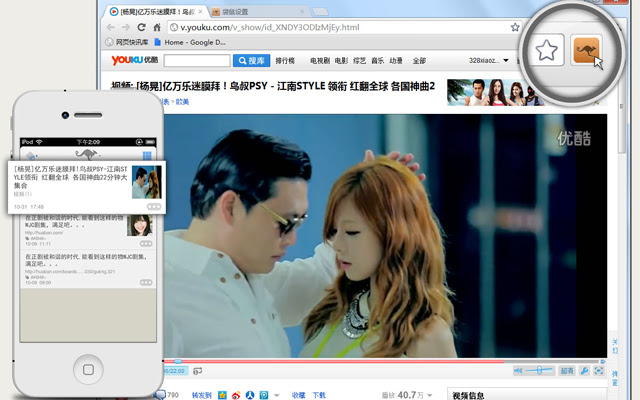Click the browser address bar URL
The image size is (640, 400).
[270, 27]
